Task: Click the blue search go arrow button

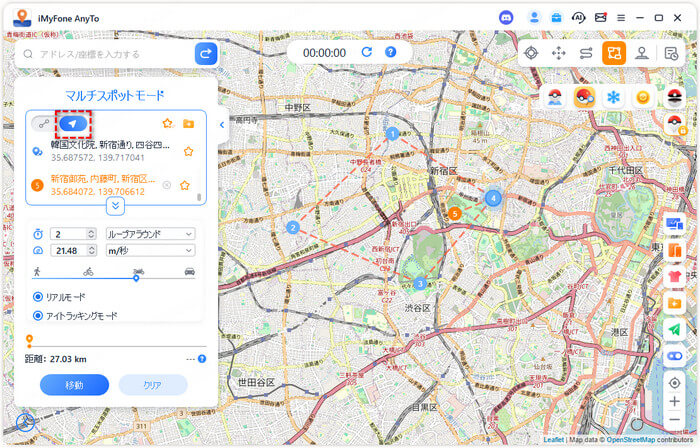Action: pos(206,54)
